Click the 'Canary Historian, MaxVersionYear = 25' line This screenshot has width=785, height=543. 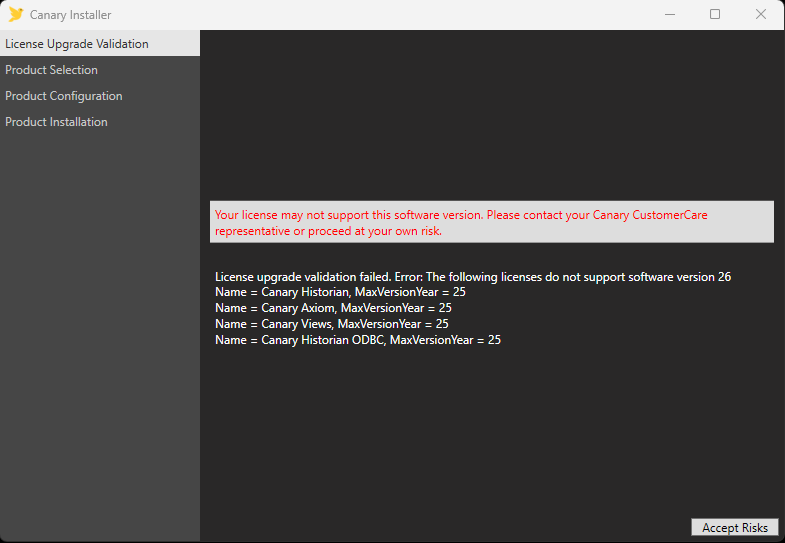pyautogui.click(x=340, y=292)
